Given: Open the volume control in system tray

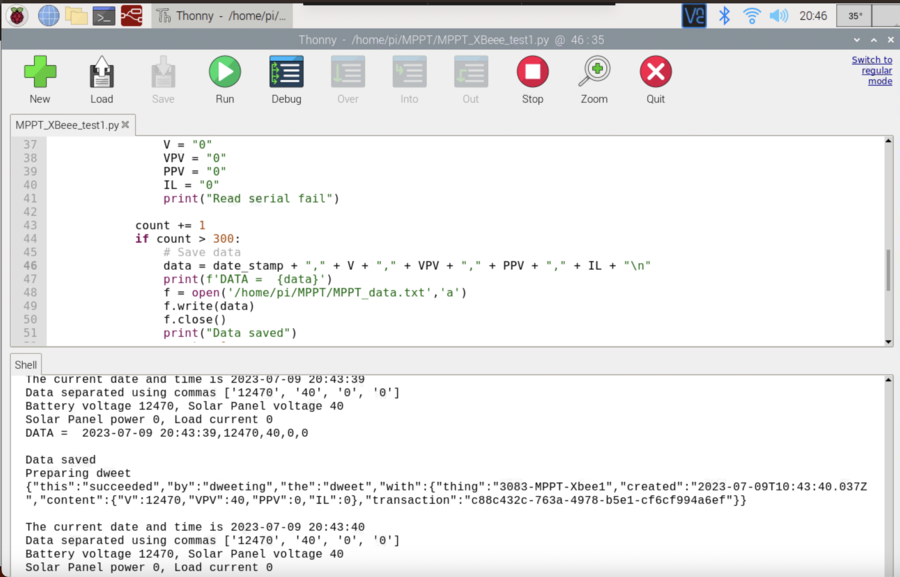Looking at the screenshot, I should [x=779, y=15].
